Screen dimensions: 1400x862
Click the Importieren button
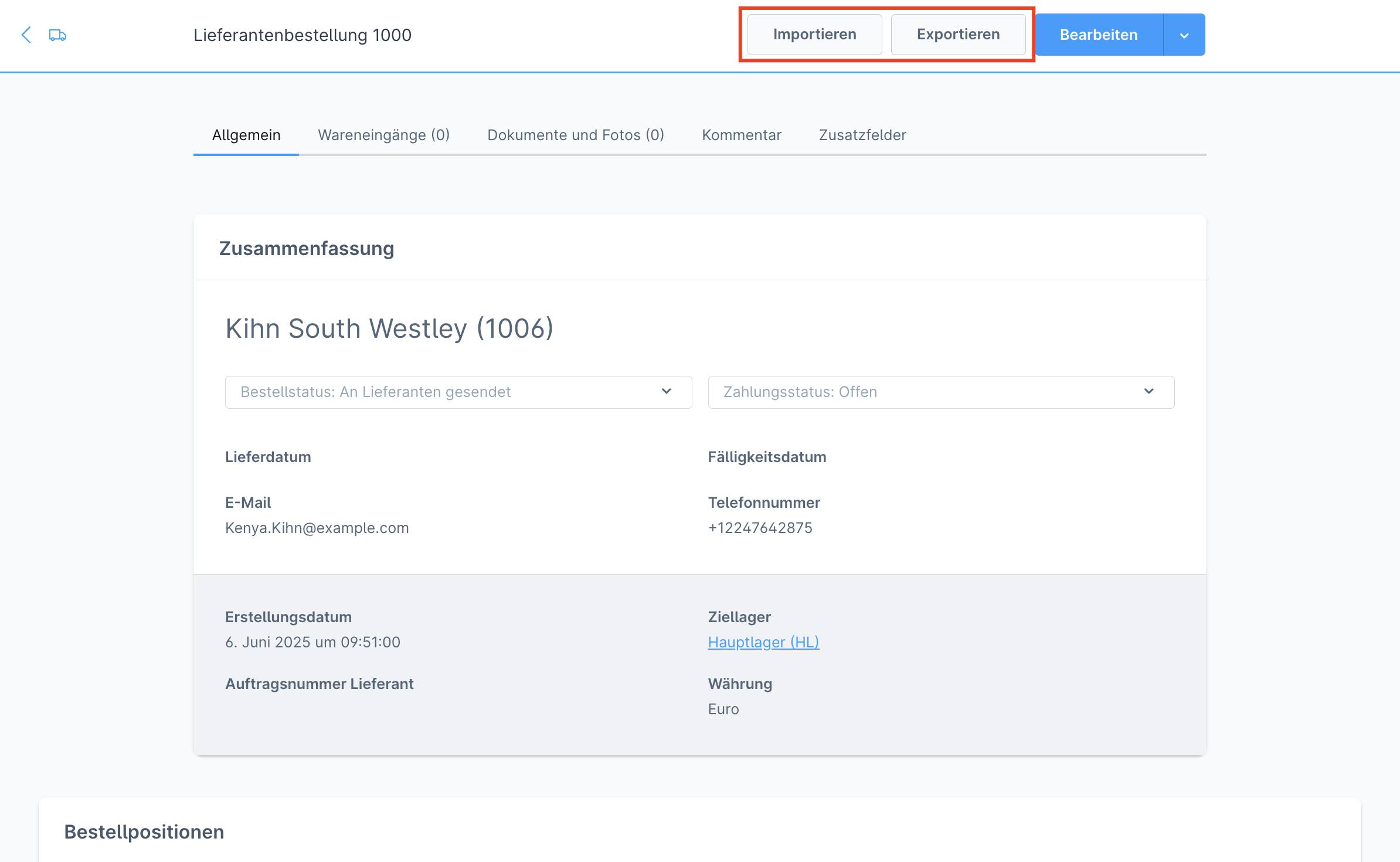(814, 35)
